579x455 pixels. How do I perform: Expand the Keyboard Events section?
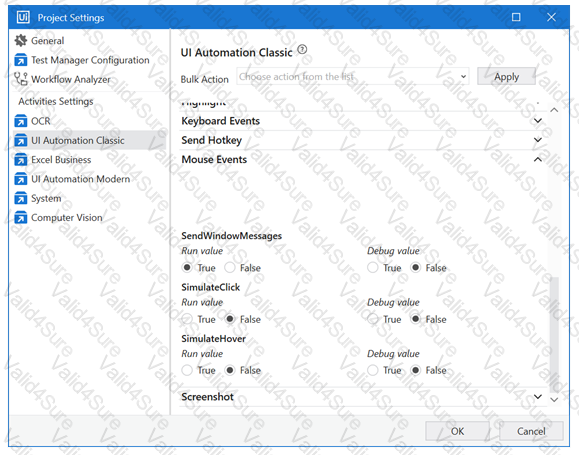538,121
